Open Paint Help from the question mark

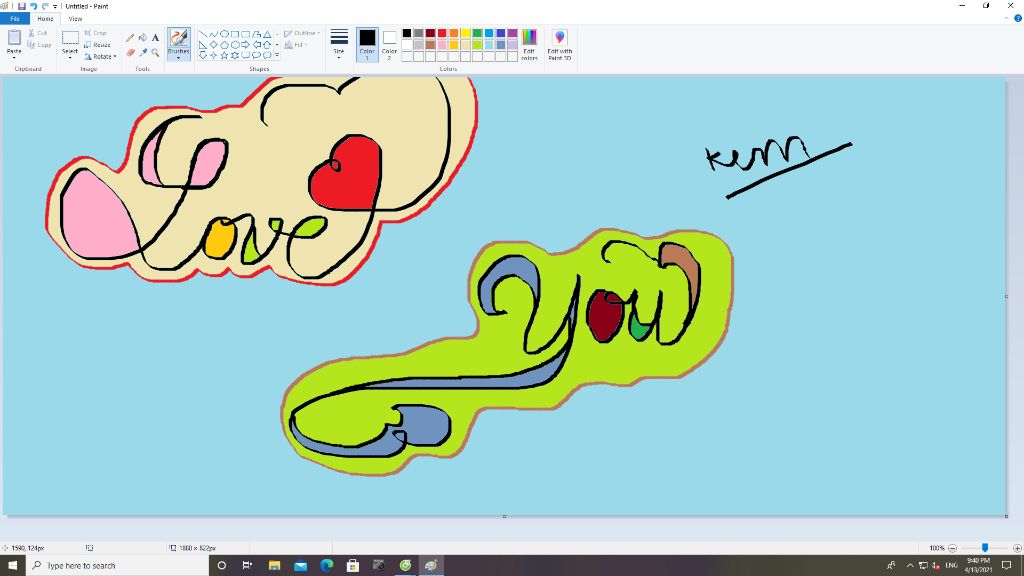click(x=1017, y=18)
